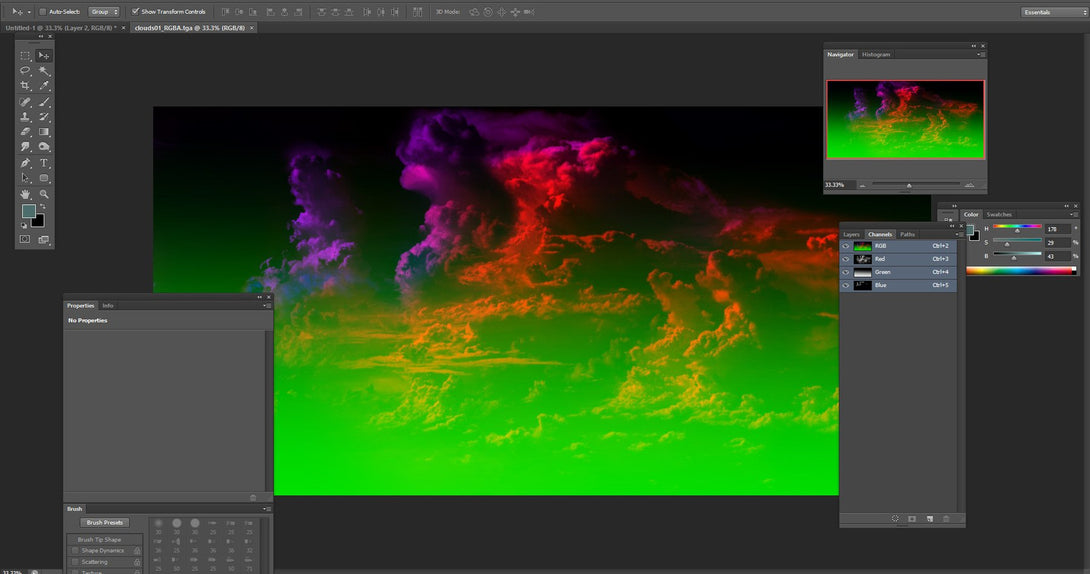
Task: Click the Navigator image preview thumbnail
Action: click(906, 120)
